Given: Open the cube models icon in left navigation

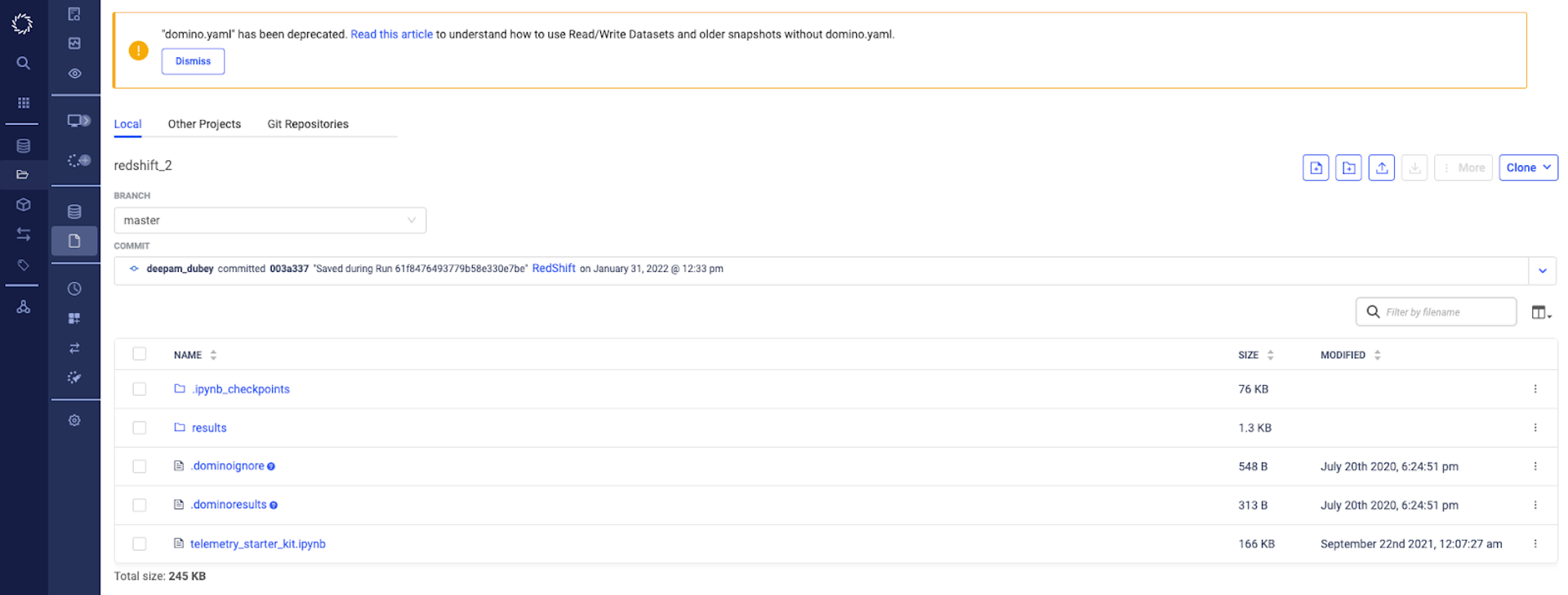Looking at the screenshot, I should click(x=23, y=204).
